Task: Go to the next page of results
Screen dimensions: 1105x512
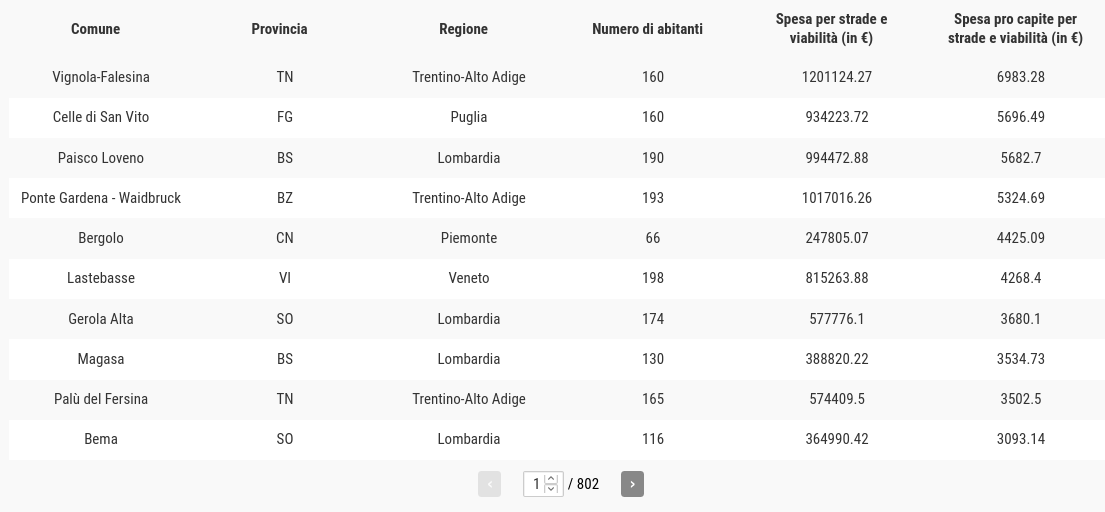Action: pos(632,484)
